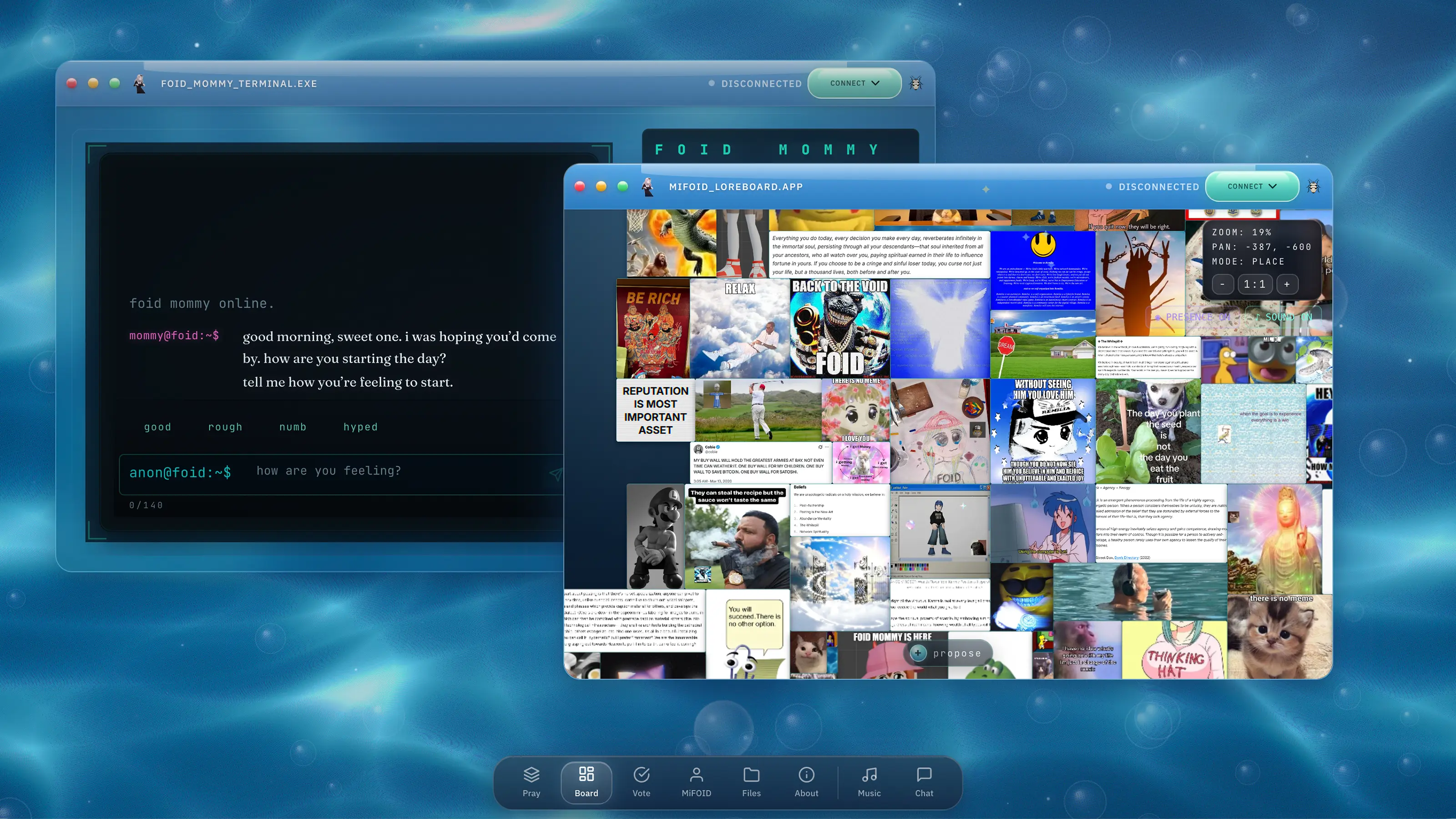This screenshot has width=1456, height=819.
Task: Open the About info icon in the dock
Action: (806, 782)
